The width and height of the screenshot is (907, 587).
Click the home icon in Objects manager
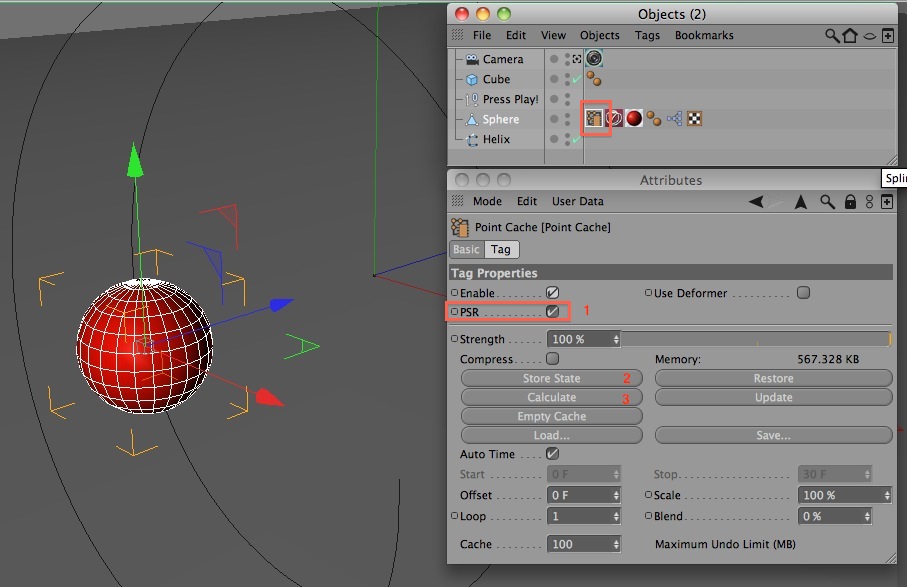point(850,35)
